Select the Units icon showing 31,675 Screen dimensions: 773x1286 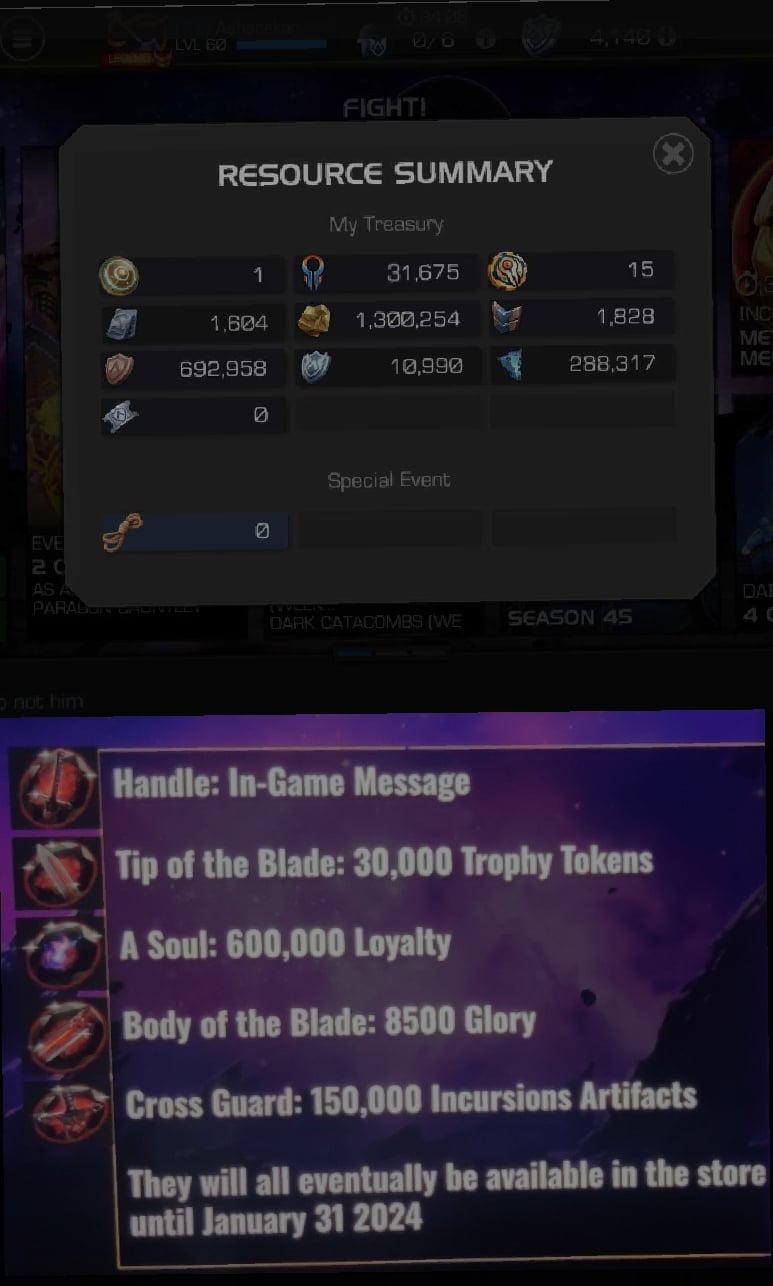click(x=314, y=273)
